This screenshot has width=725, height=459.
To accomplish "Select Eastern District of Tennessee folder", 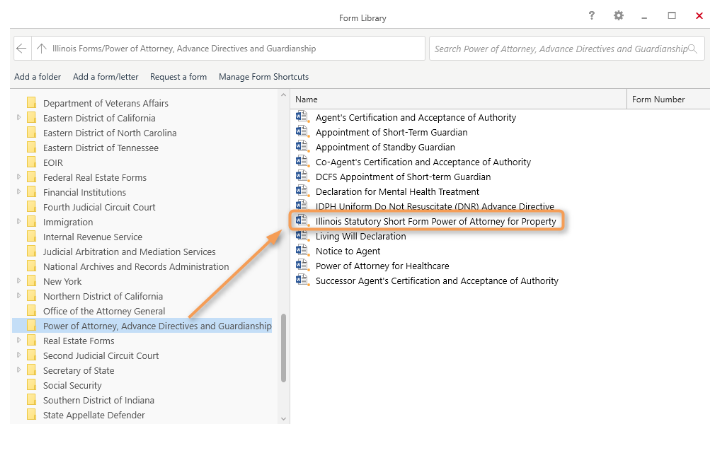I will tap(101, 147).
